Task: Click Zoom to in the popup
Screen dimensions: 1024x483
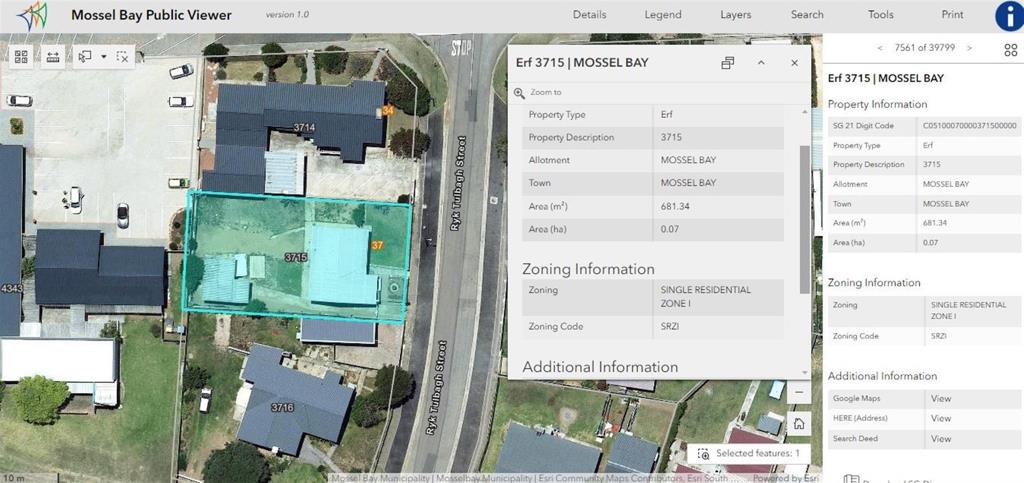Action: tap(545, 93)
